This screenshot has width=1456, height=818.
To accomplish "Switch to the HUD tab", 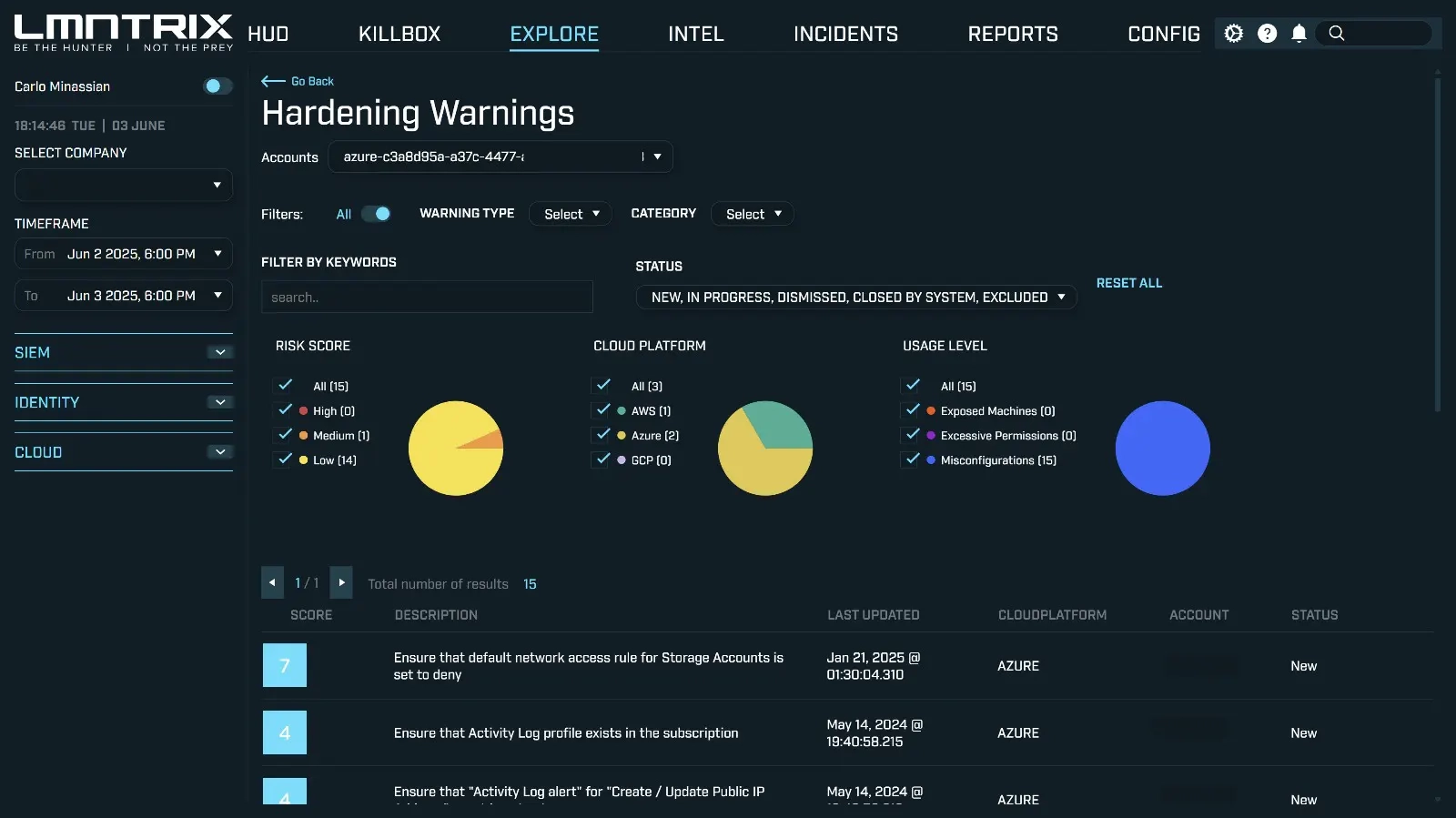I will [x=268, y=34].
